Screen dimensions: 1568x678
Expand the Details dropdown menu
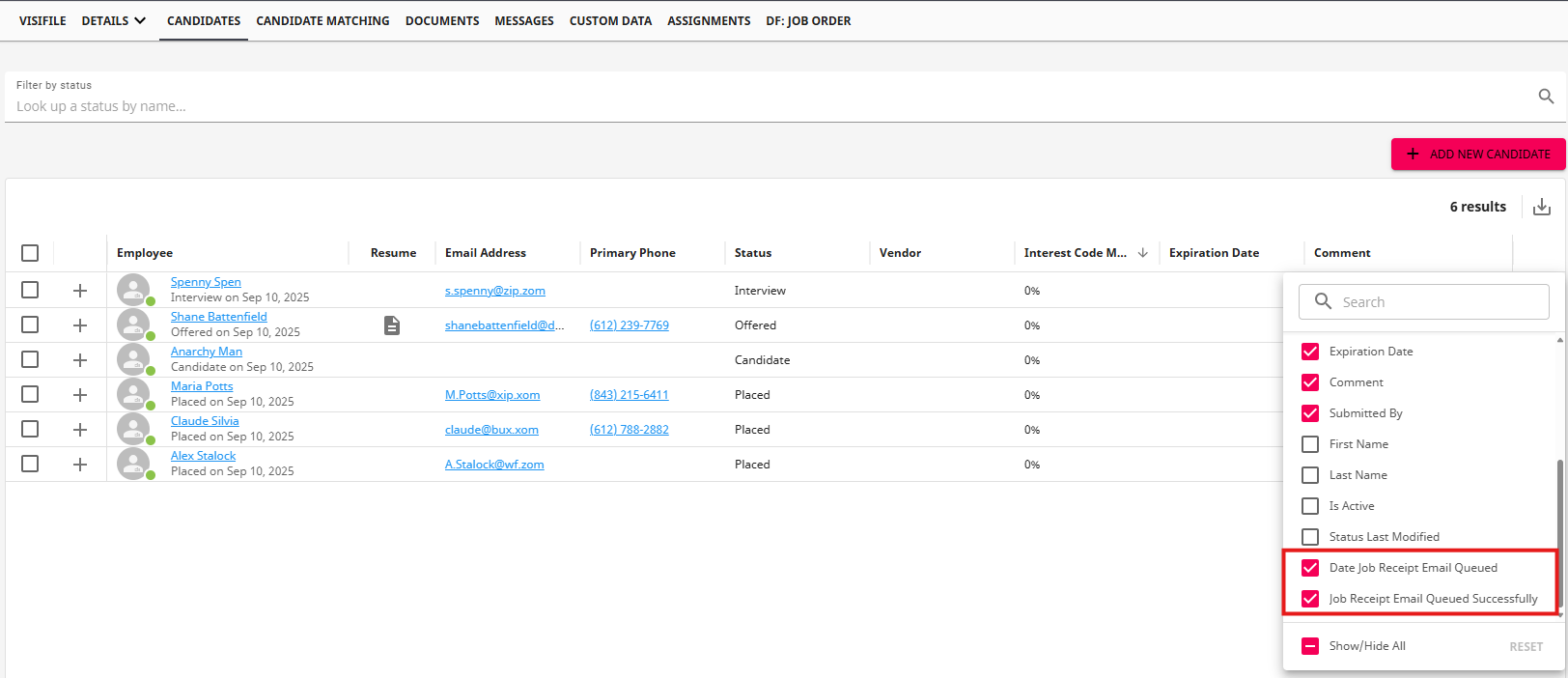coord(114,20)
